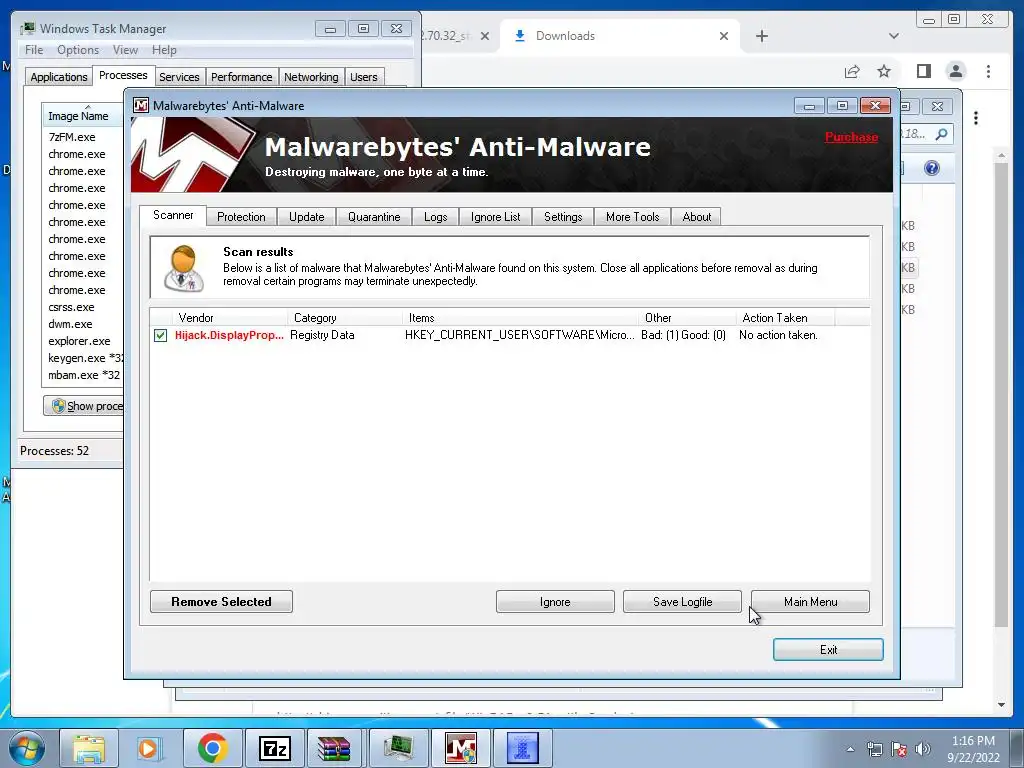Switch to Google Chrome in the taskbar
The width and height of the screenshot is (1024, 768).
pos(212,748)
